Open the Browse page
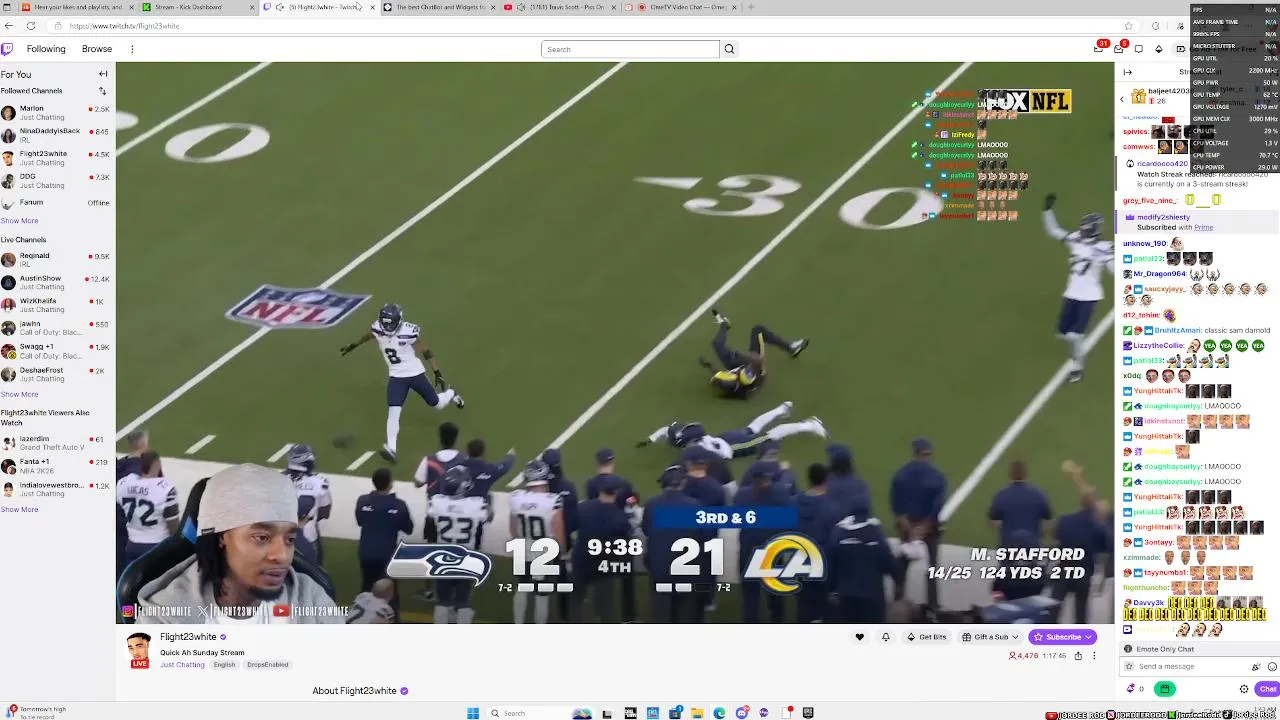The image size is (1280, 720). [97, 49]
